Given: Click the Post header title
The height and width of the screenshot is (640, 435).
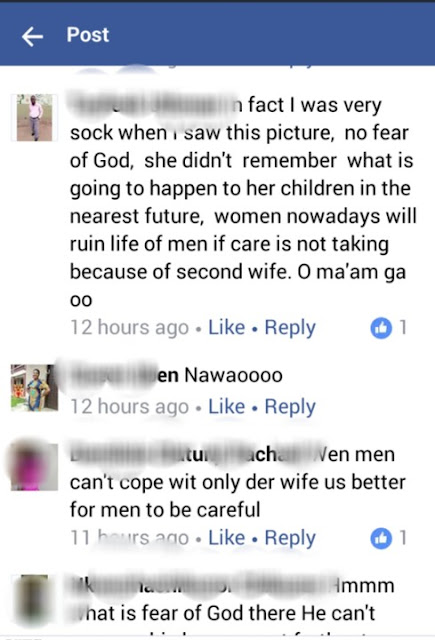Looking at the screenshot, I should 88,35.
